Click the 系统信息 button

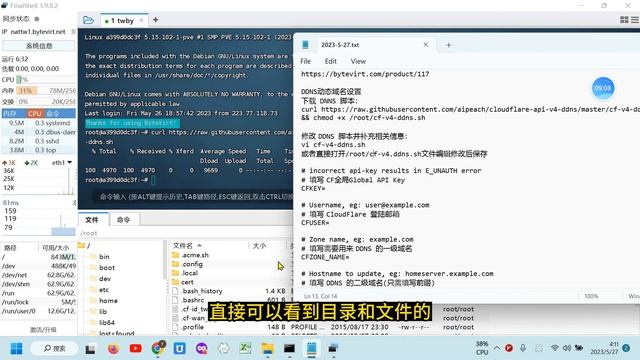[x=39, y=46]
